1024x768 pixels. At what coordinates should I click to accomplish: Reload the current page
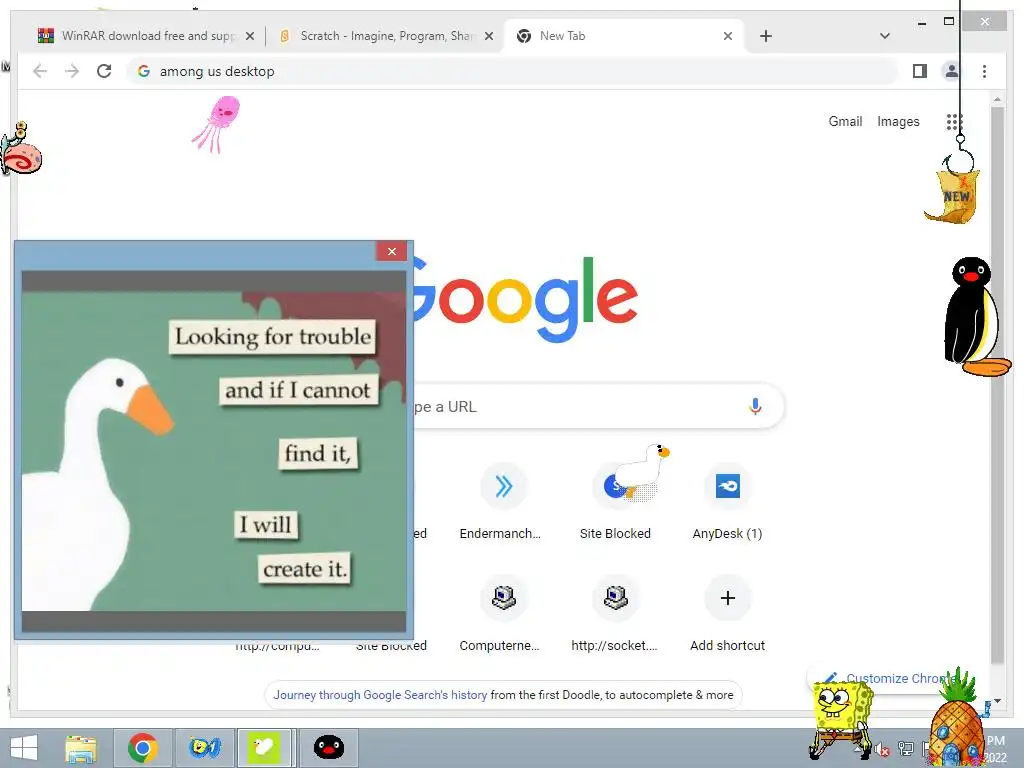pyautogui.click(x=104, y=71)
